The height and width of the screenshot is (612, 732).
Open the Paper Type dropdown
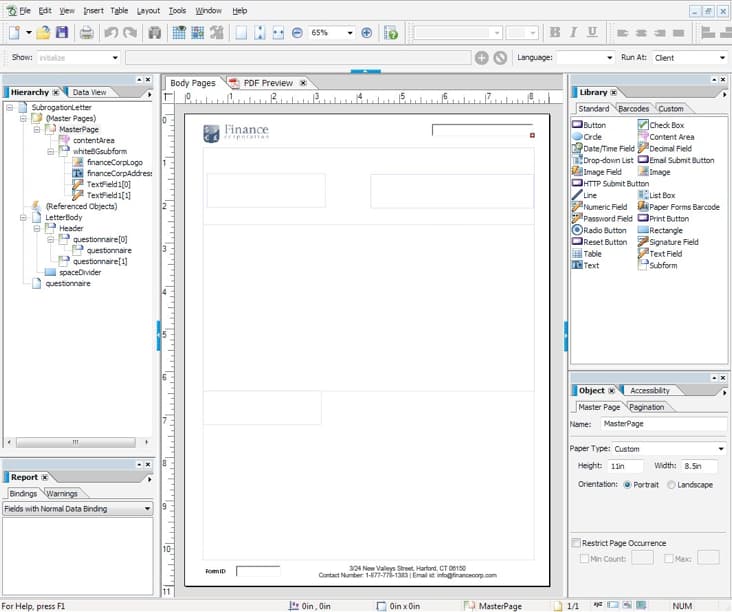coord(720,449)
